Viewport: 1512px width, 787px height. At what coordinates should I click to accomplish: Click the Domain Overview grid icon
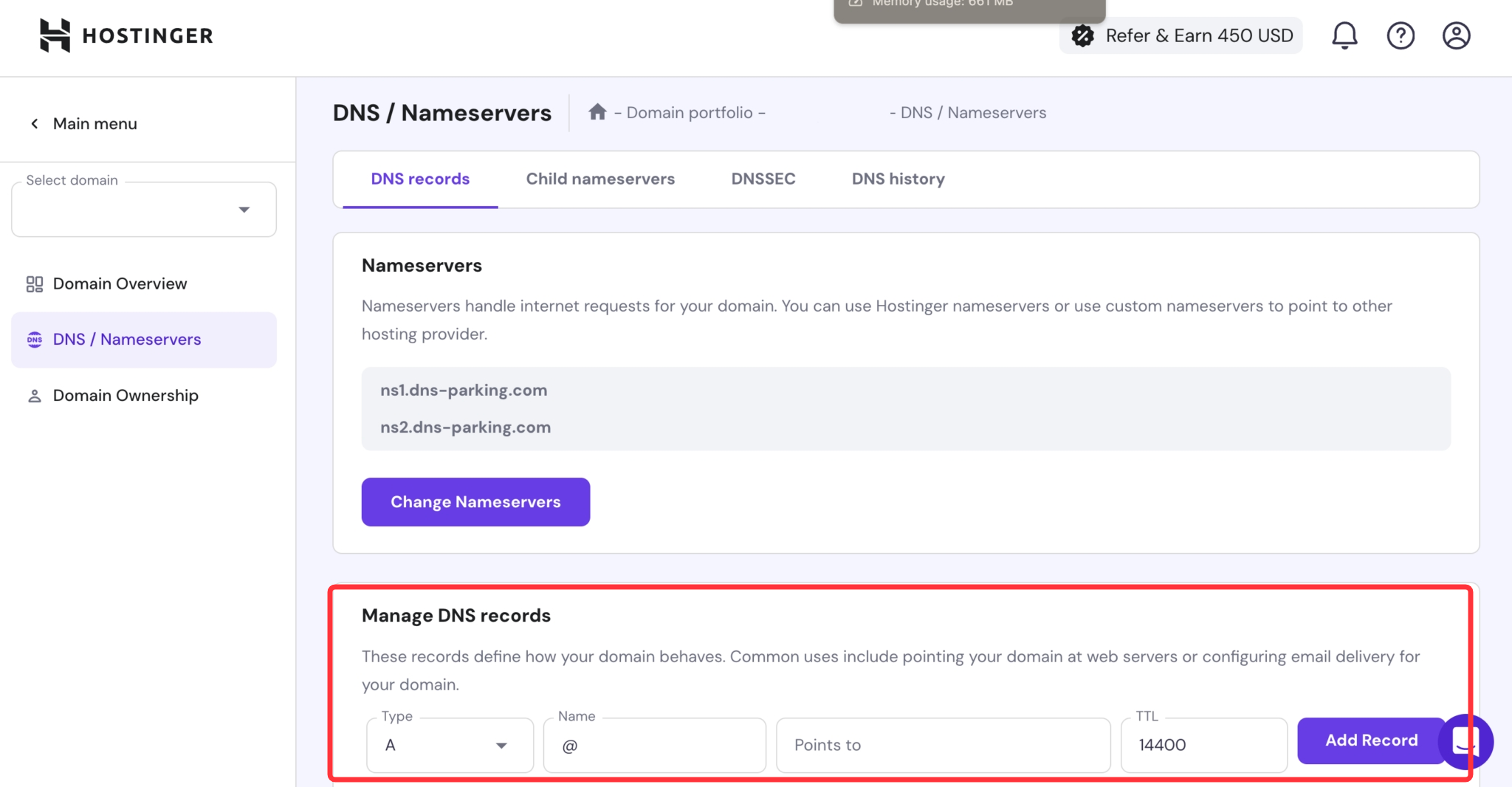point(35,284)
